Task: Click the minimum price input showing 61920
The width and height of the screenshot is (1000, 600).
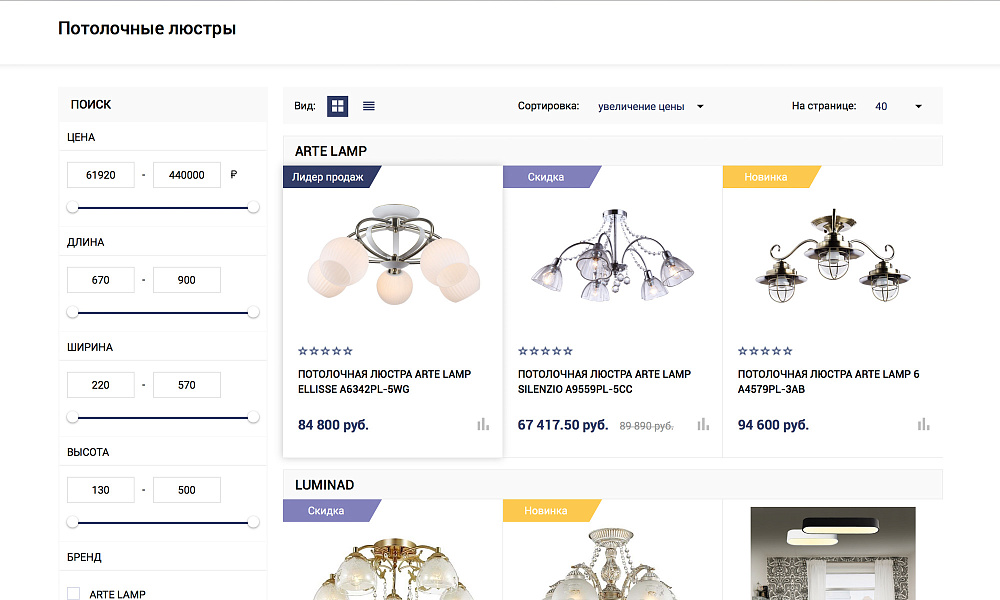Action: [100, 174]
